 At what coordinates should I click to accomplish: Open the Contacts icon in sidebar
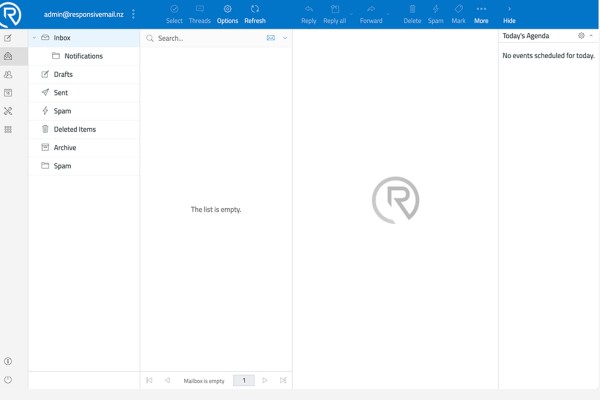tap(8, 75)
